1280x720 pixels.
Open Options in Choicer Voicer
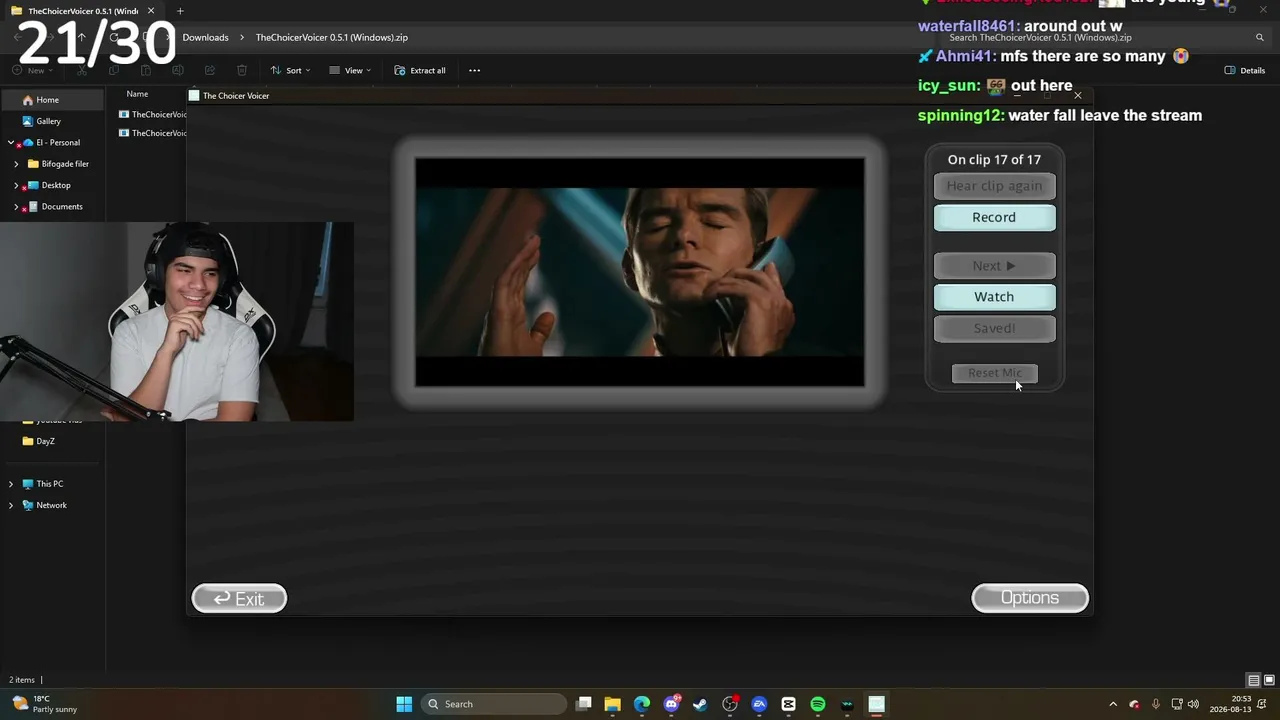coord(1030,597)
